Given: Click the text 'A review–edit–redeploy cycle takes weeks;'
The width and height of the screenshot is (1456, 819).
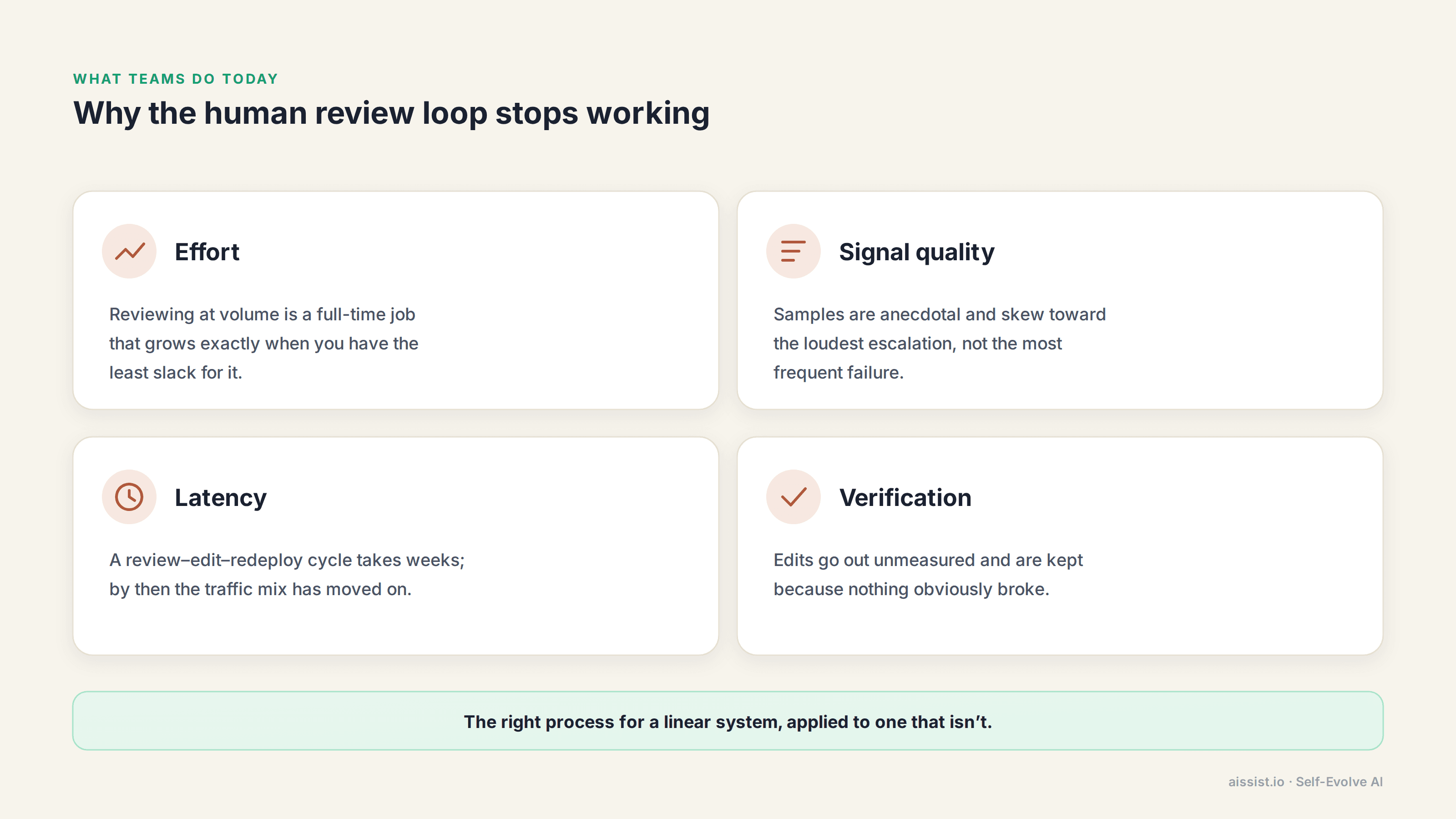Looking at the screenshot, I should (287, 560).
